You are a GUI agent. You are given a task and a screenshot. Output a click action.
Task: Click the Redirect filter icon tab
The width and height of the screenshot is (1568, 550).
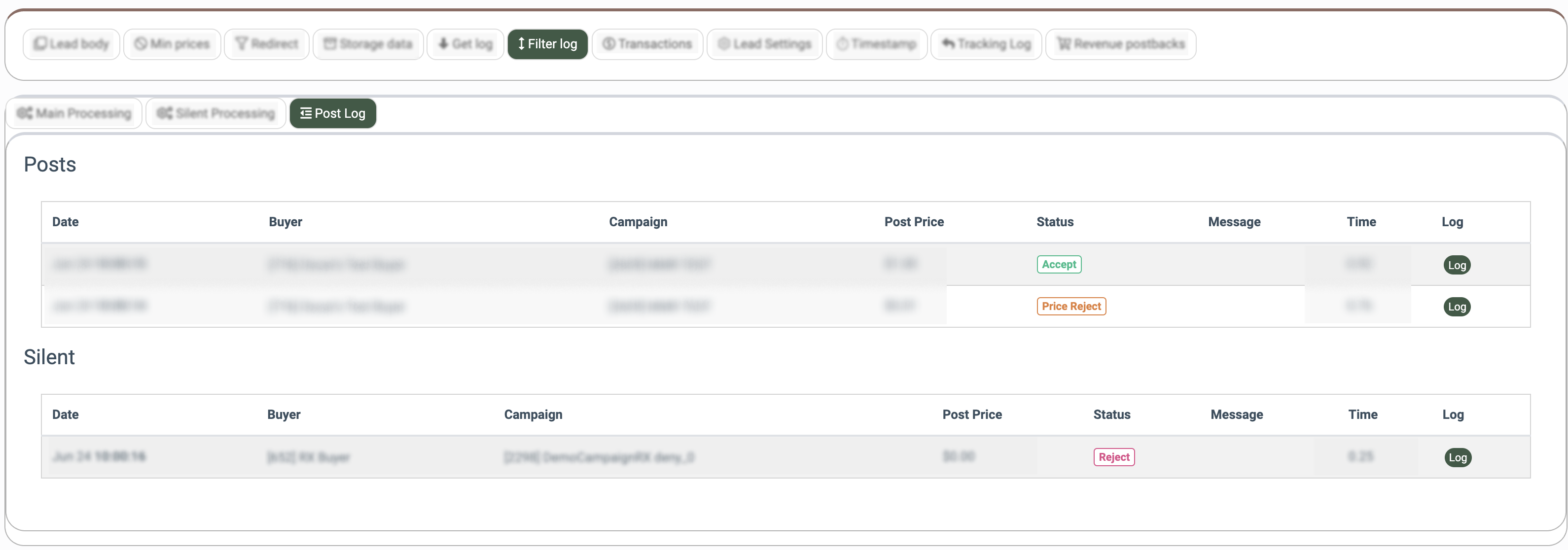coord(242,44)
